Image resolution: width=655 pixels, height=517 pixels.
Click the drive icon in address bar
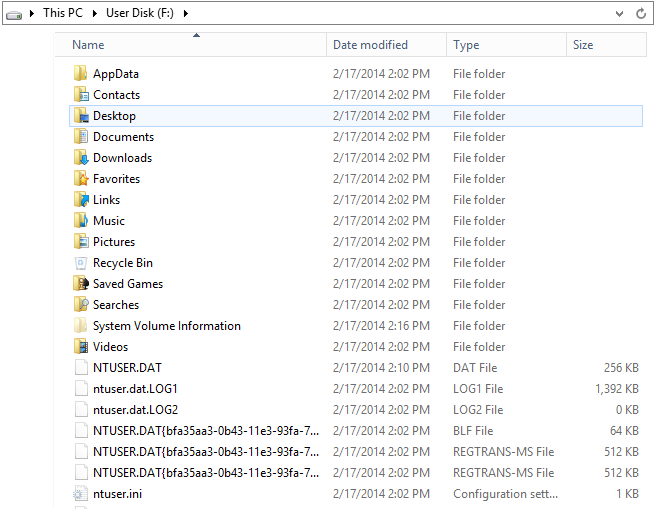click(x=16, y=13)
